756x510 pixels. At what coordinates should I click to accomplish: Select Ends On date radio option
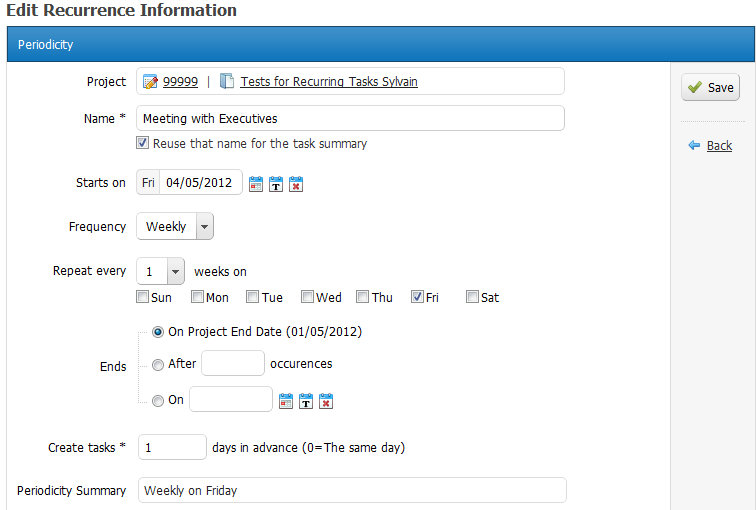[x=158, y=401]
